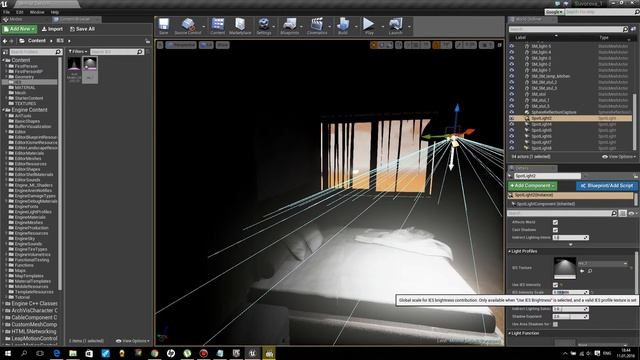
Task: Click the Build toolbar icon
Action: (x=343, y=26)
